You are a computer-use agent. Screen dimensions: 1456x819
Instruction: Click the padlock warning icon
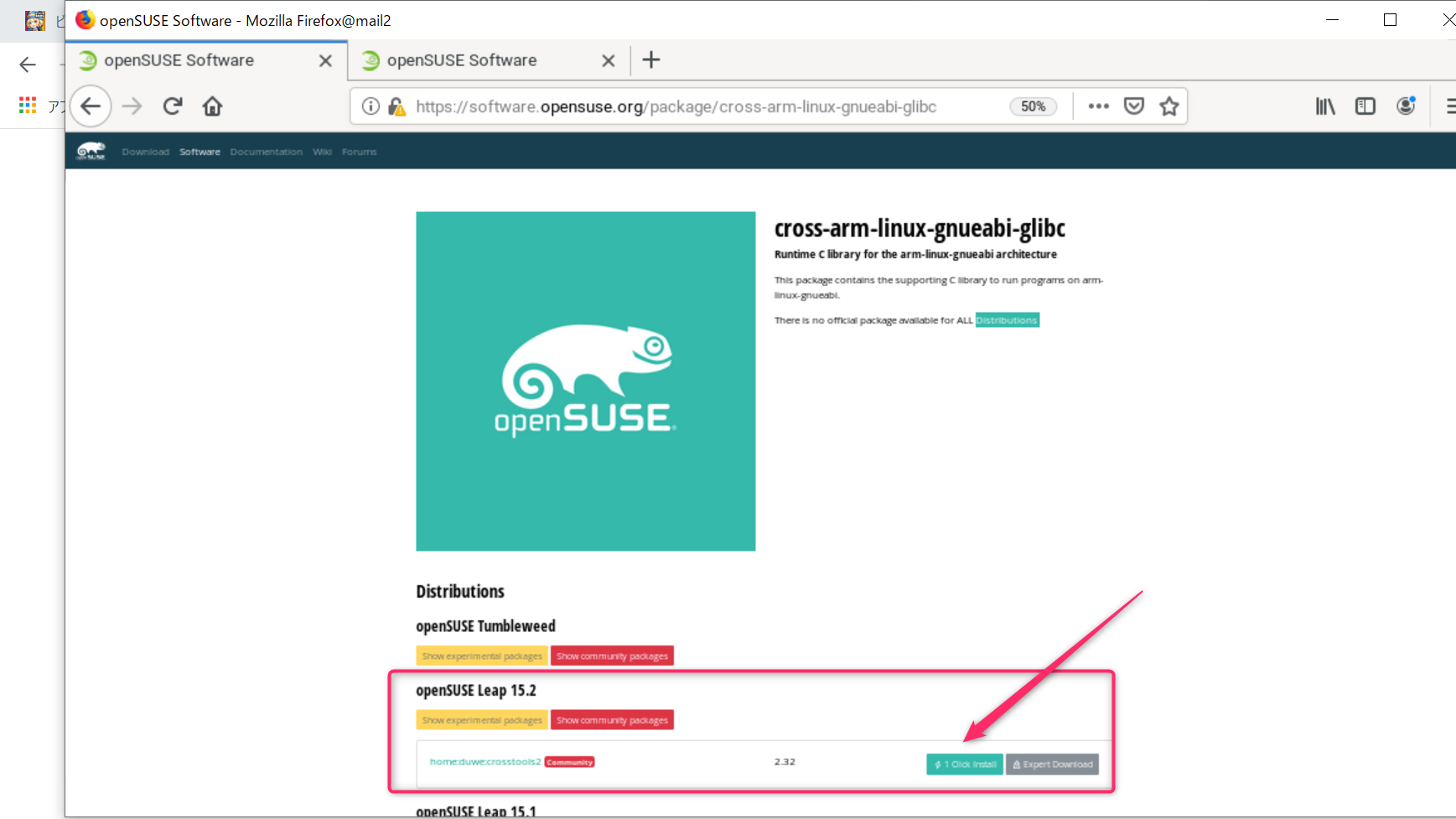click(x=397, y=106)
